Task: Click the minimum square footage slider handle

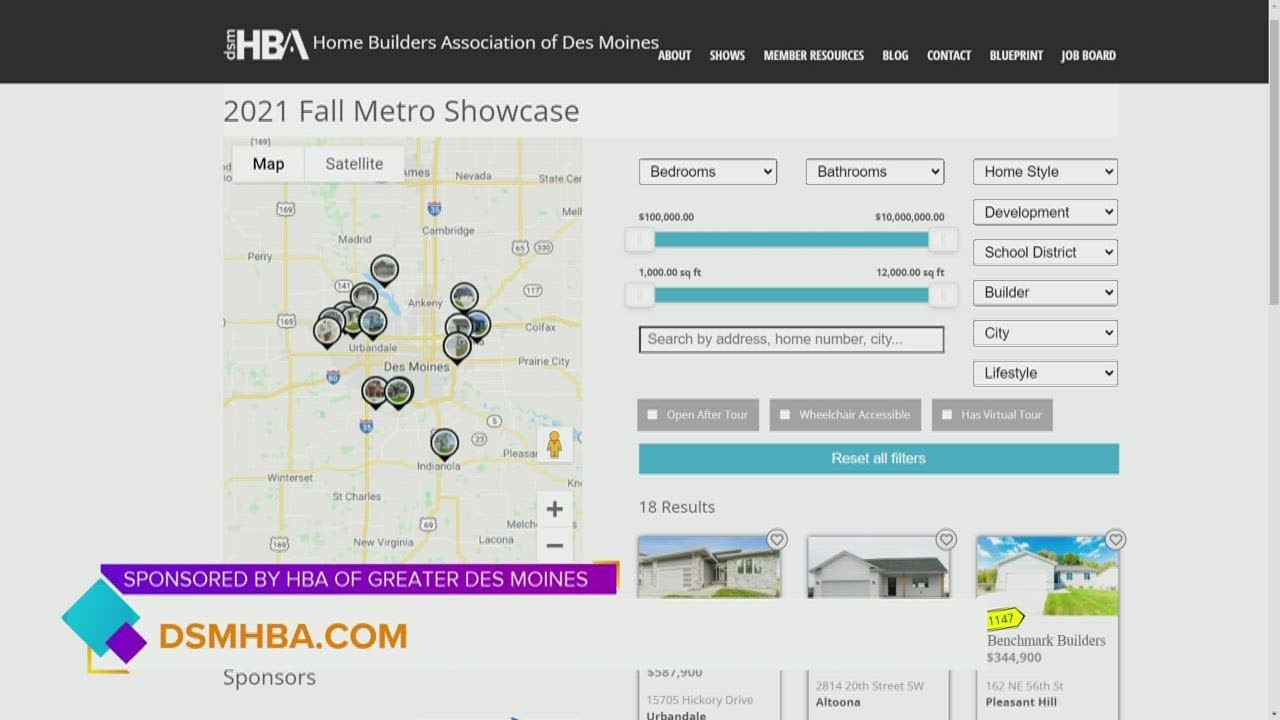Action: (x=640, y=295)
